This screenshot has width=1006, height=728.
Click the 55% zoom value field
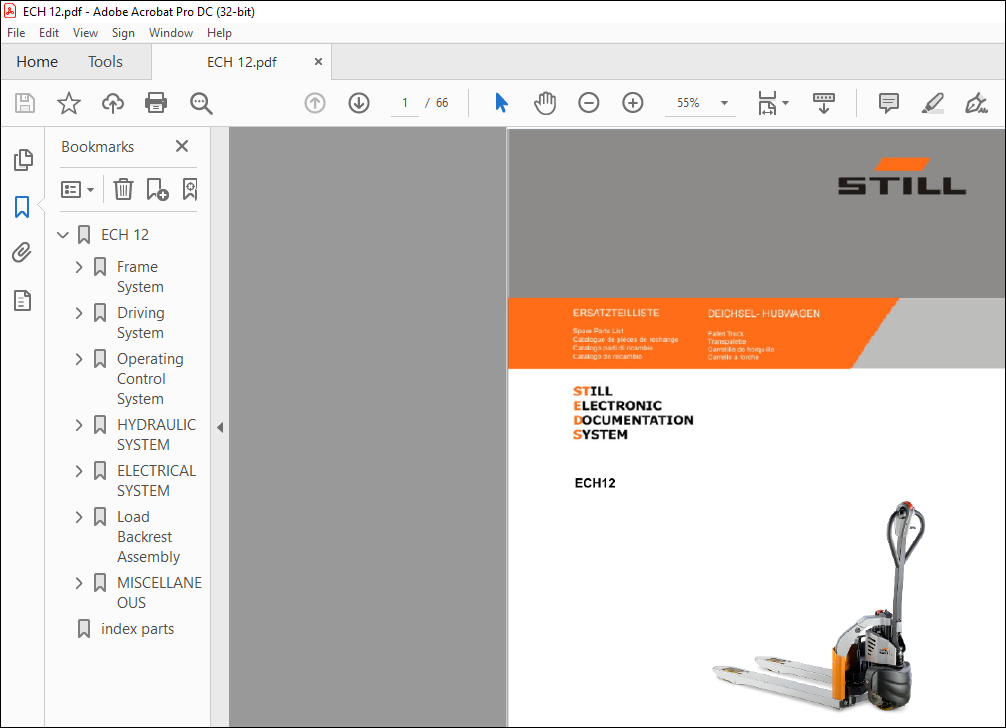click(x=688, y=103)
